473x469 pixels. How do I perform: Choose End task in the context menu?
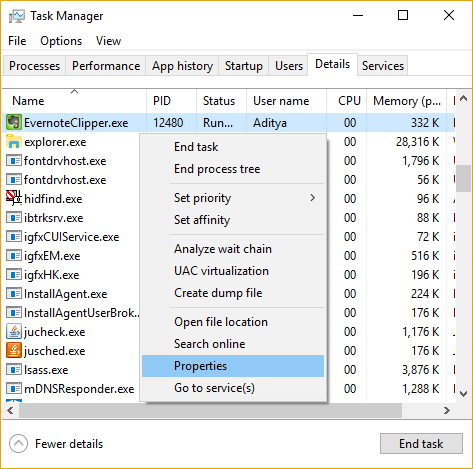[233, 147]
